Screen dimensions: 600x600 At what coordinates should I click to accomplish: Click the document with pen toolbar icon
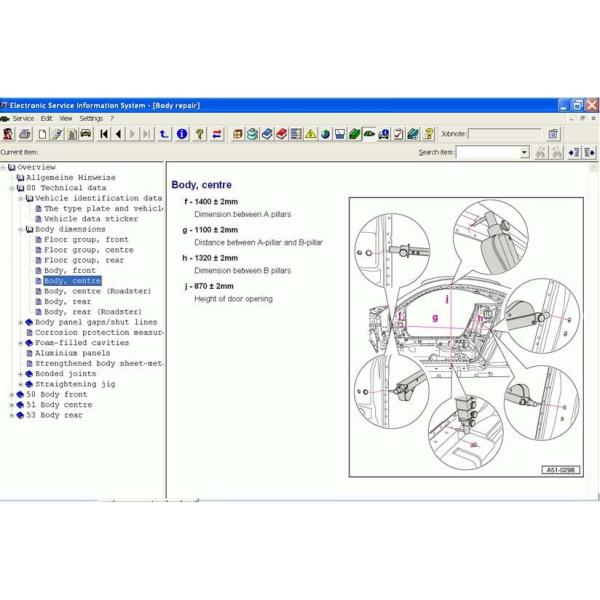click(x=57, y=134)
